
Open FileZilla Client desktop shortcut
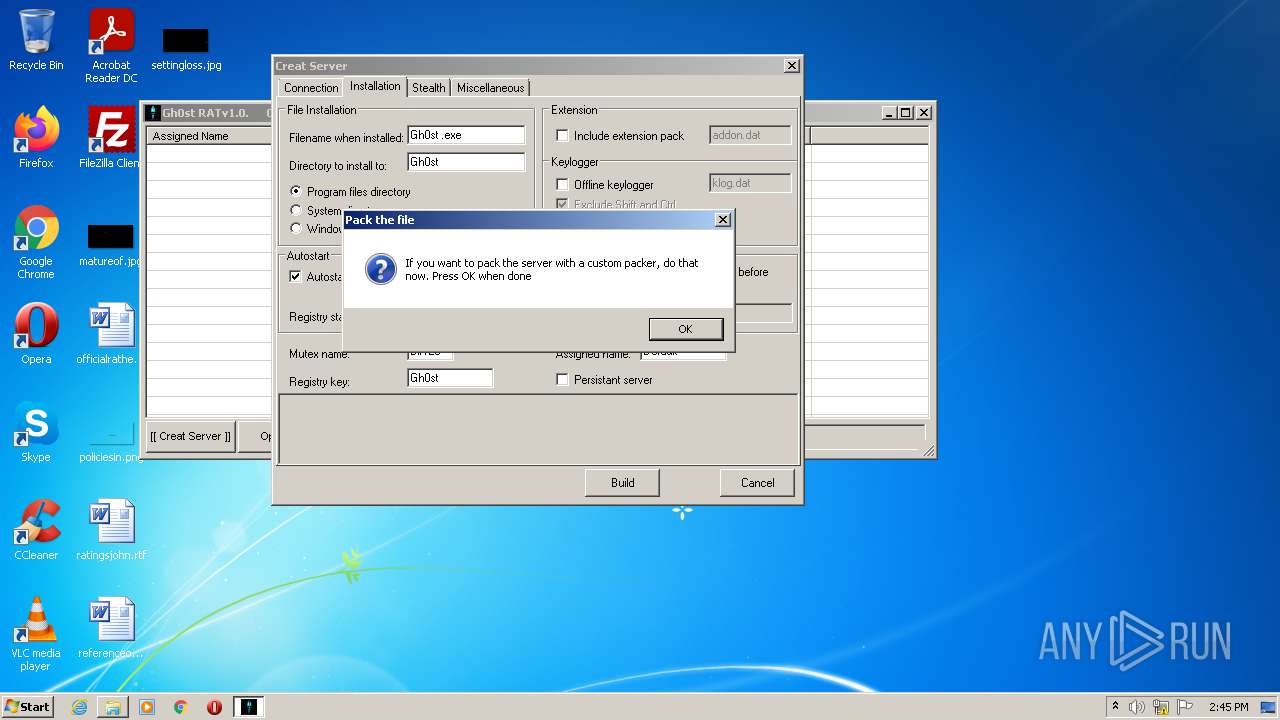click(111, 137)
